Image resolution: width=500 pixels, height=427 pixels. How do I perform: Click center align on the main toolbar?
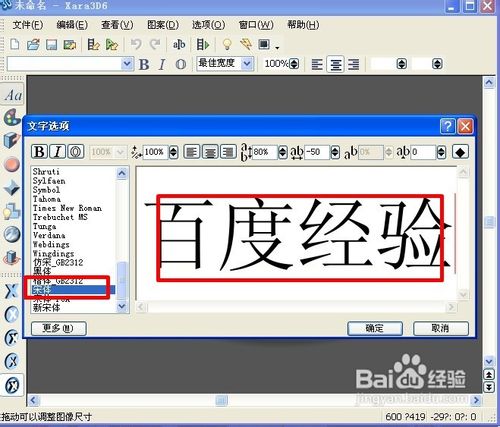335,64
